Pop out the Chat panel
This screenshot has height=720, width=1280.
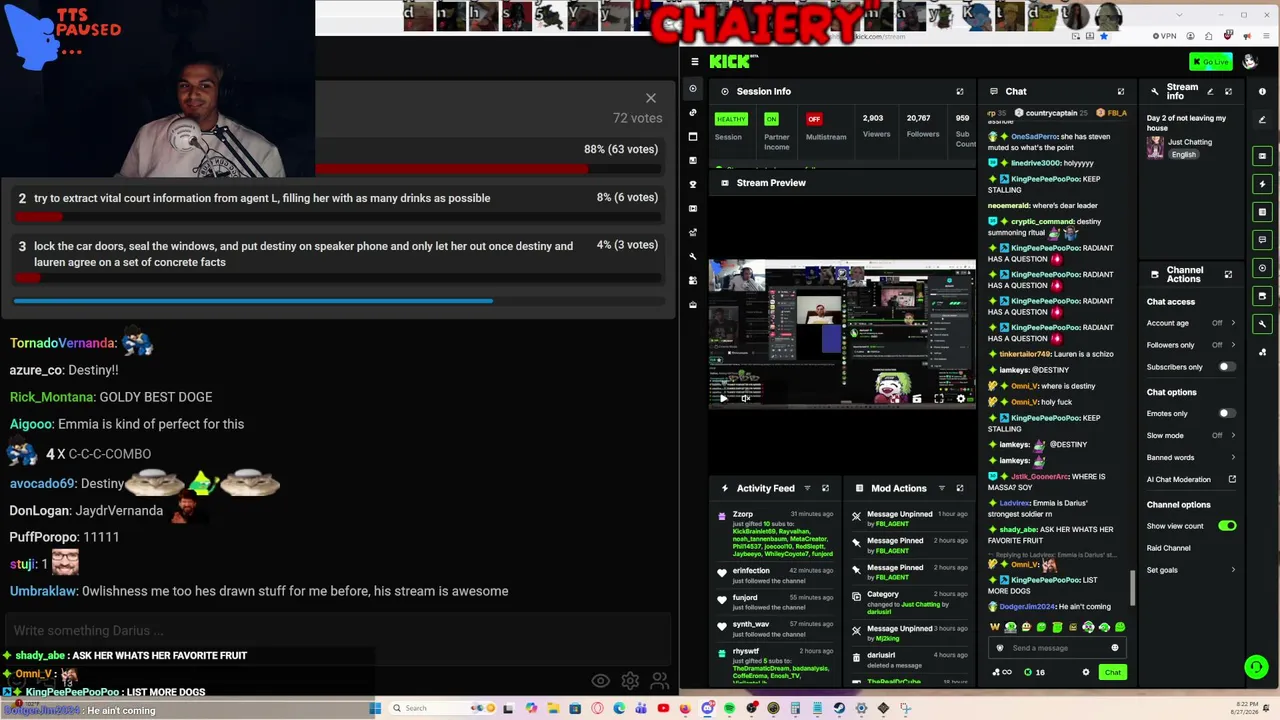pyautogui.click(x=1121, y=92)
